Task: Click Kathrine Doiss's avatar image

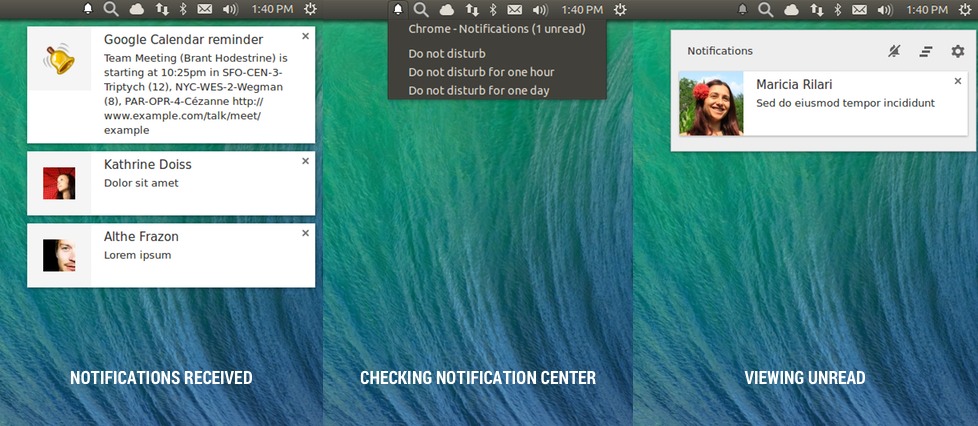Action: 59,183
